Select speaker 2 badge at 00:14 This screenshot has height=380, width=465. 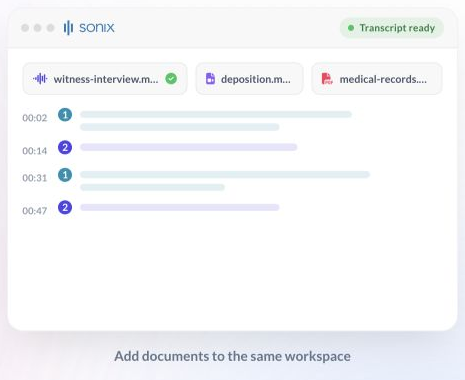[x=65, y=147]
